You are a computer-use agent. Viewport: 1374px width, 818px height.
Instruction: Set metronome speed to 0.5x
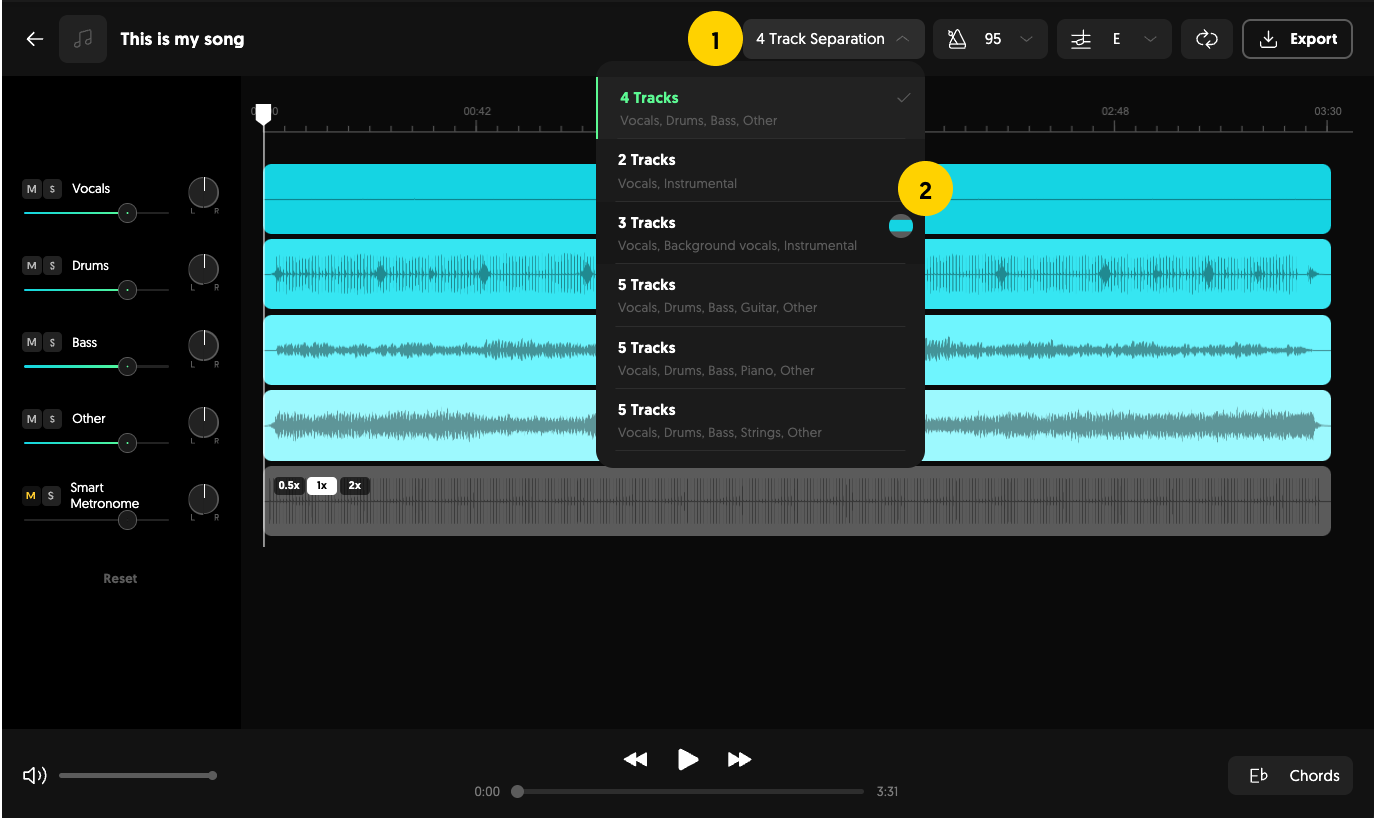(289, 486)
